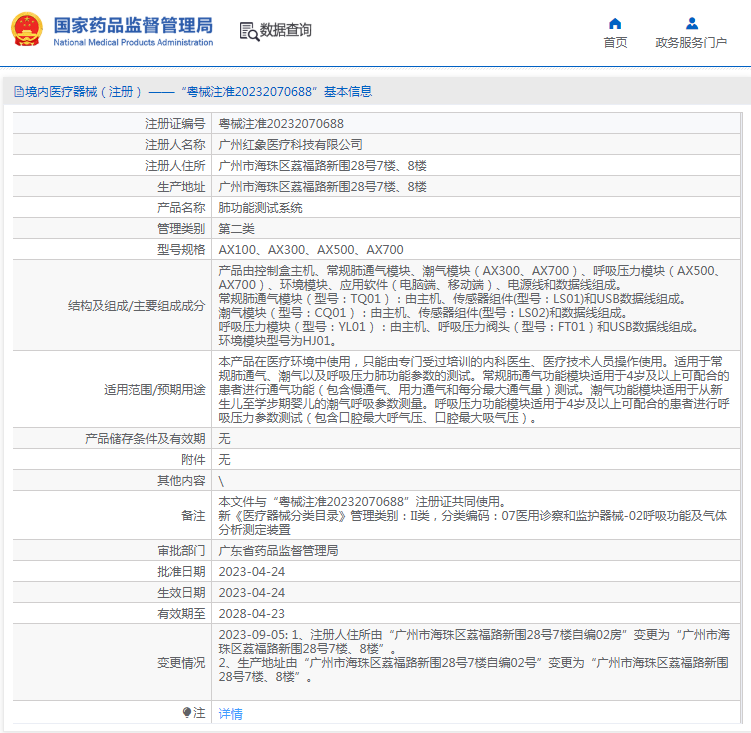Click the 批准日期 label
Image resolution: width=751 pixels, height=733 pixels.
[x=181, y=572]
